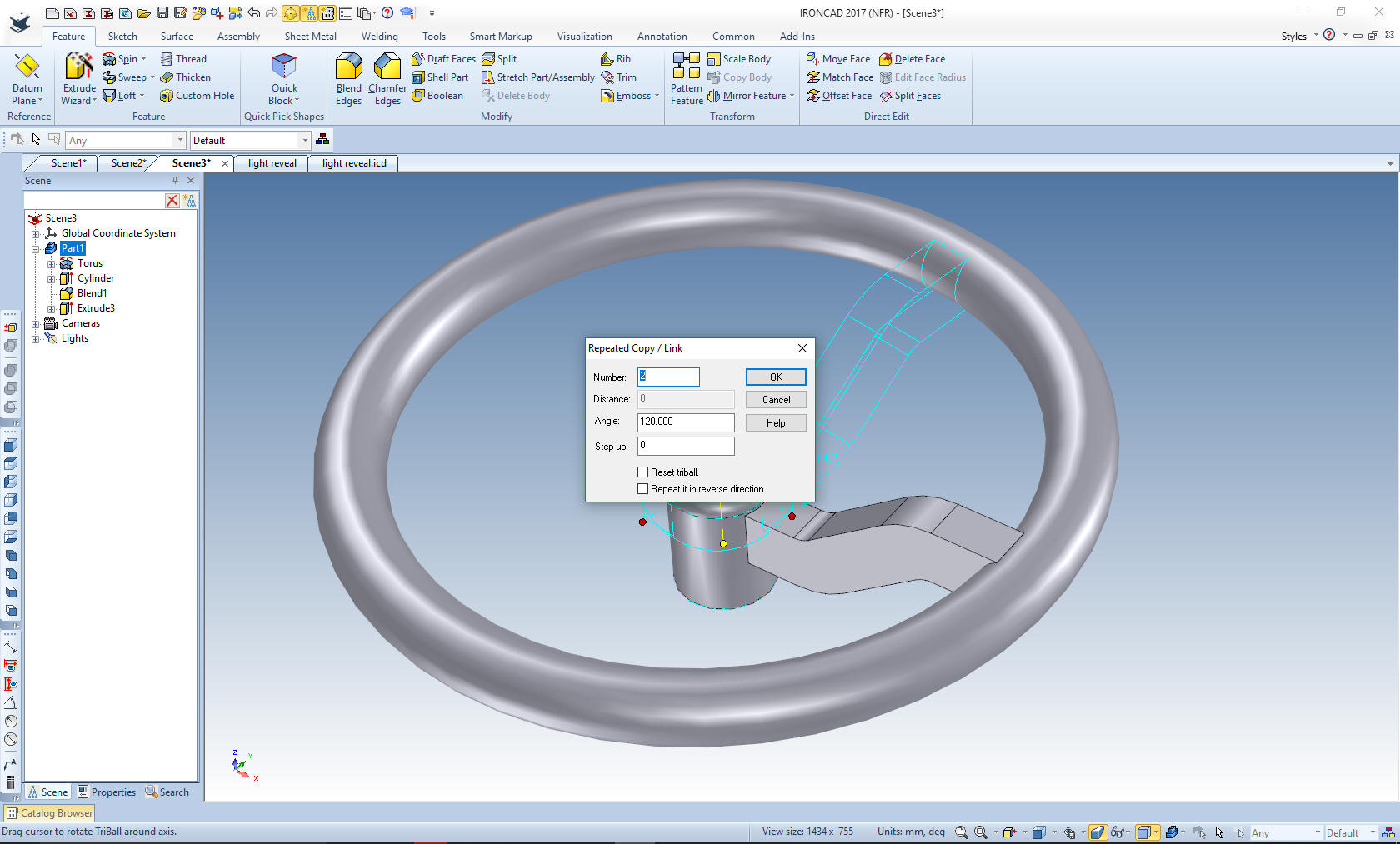Screen dimensions: 1400x844
Task: Open the Any selection filter dropdown
Action: coord(179,141)
